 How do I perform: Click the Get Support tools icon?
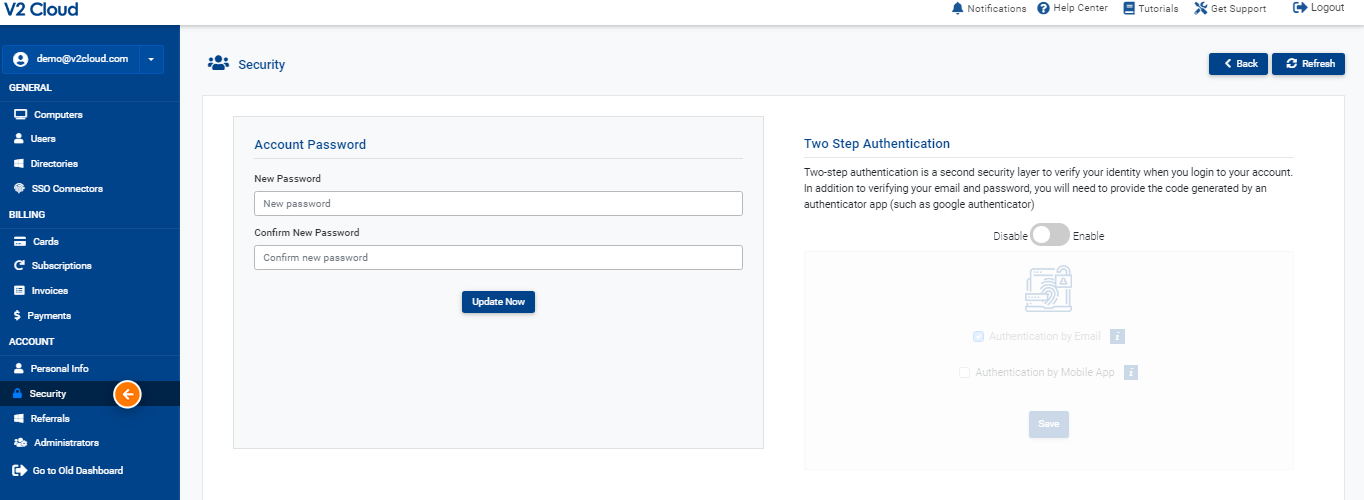pyautogui.click(x=1201, y=8)
